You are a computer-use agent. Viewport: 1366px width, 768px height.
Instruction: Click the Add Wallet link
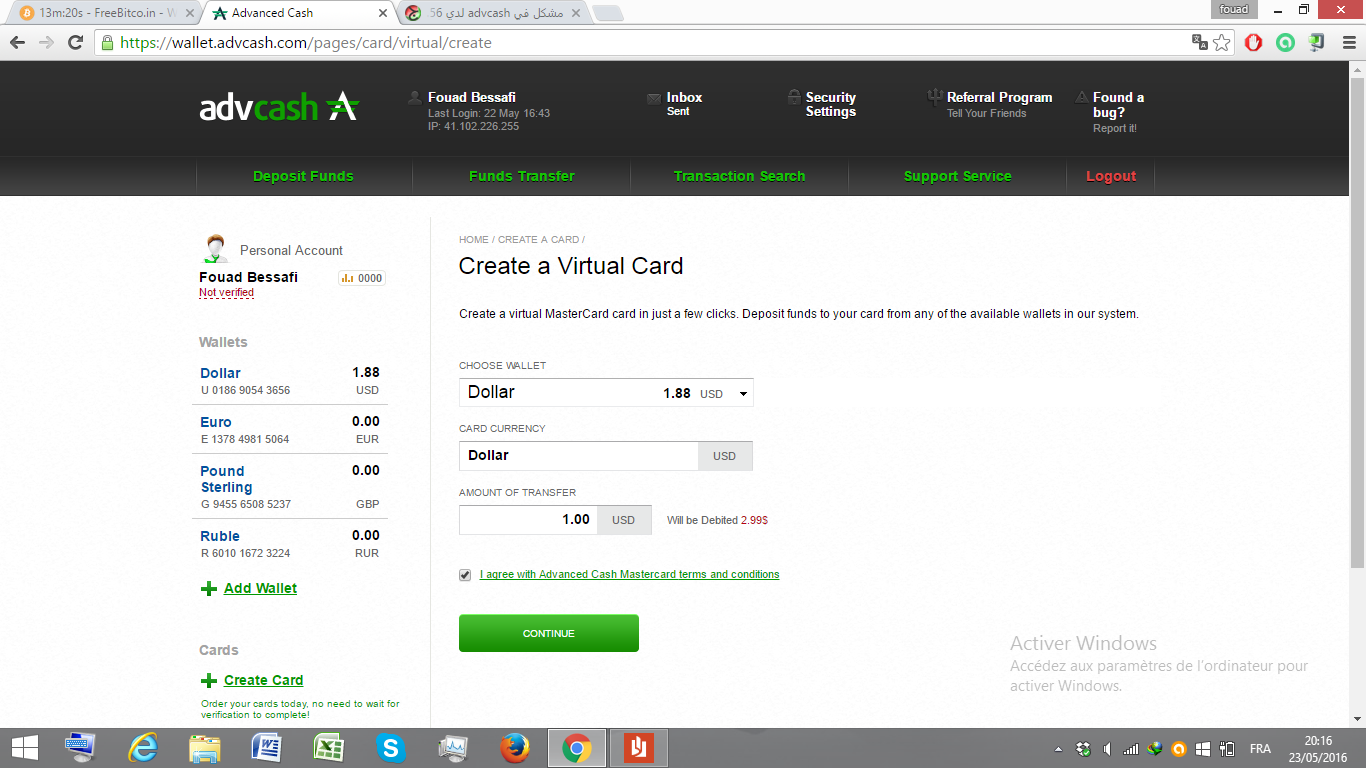pos(260,589)
